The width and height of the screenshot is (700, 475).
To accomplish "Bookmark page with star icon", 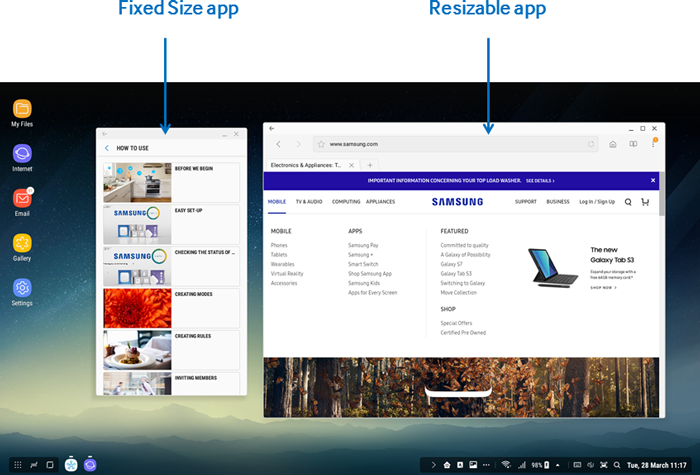I will click(x=321, y=144).
